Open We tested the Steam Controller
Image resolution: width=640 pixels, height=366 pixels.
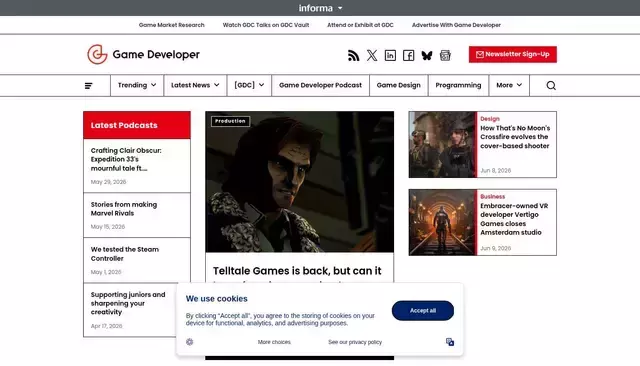(124, 254)
